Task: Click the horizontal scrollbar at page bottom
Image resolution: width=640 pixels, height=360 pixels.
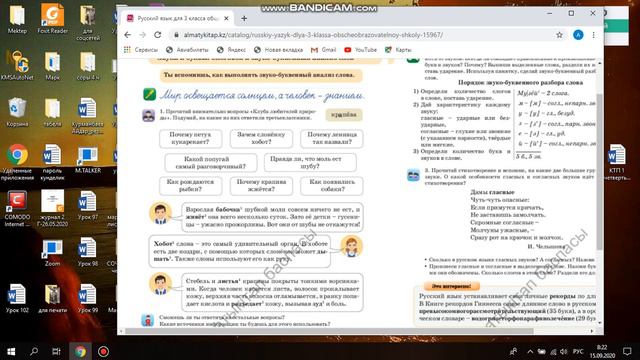Action: click(x=329, y=331)
